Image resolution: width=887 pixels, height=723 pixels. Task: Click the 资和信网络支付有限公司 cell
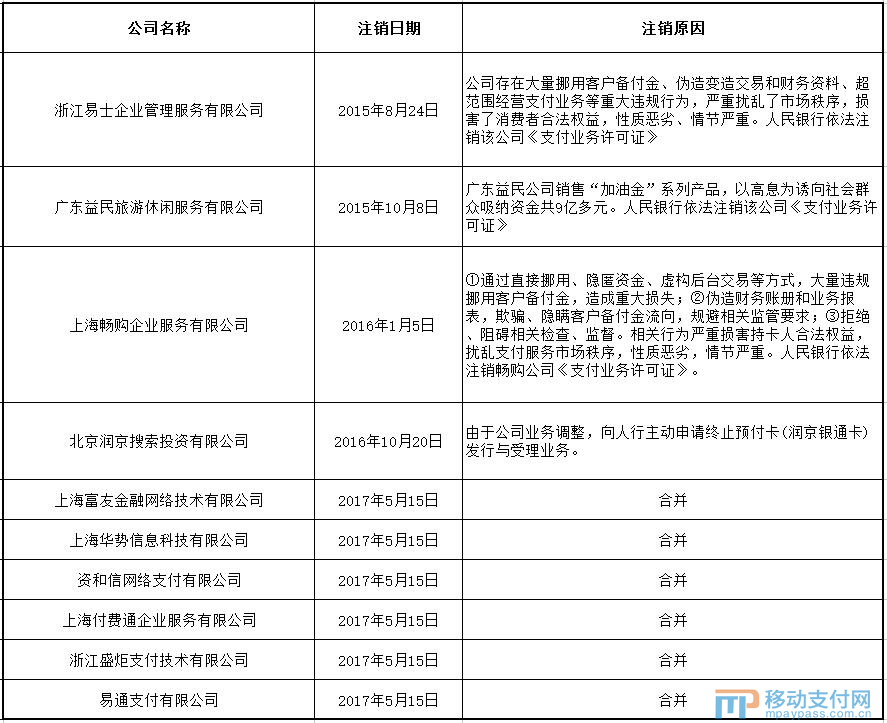(x=159, y=580)
